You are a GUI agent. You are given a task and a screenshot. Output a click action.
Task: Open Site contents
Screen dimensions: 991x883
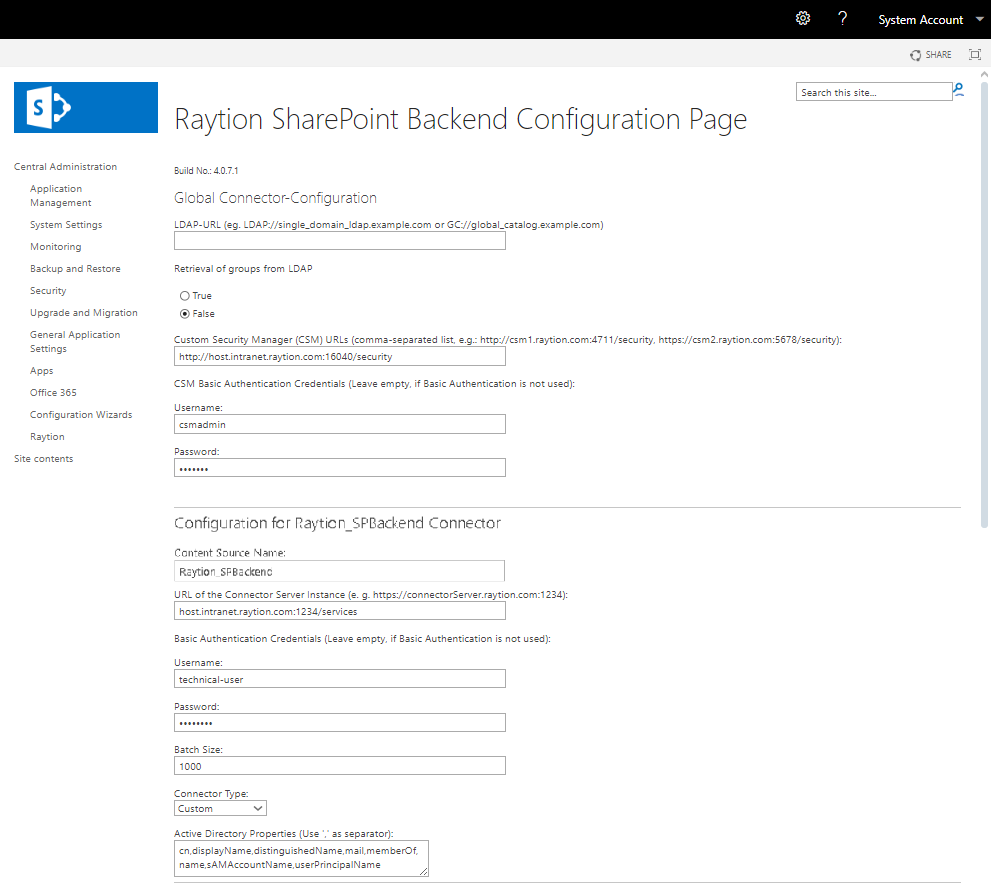pos(43,459)
